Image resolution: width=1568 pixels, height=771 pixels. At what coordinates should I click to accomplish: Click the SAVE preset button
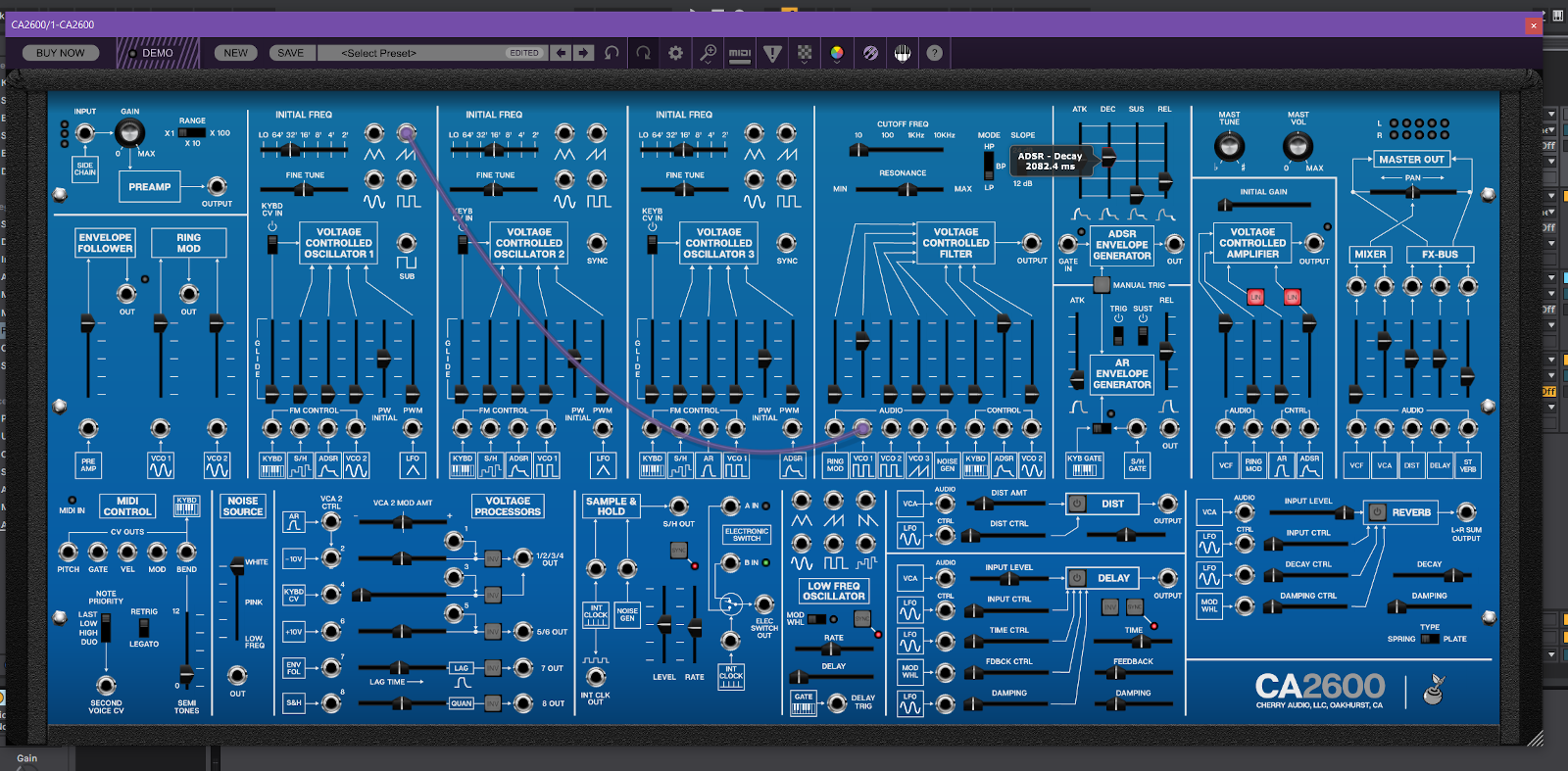click(290, 53)
